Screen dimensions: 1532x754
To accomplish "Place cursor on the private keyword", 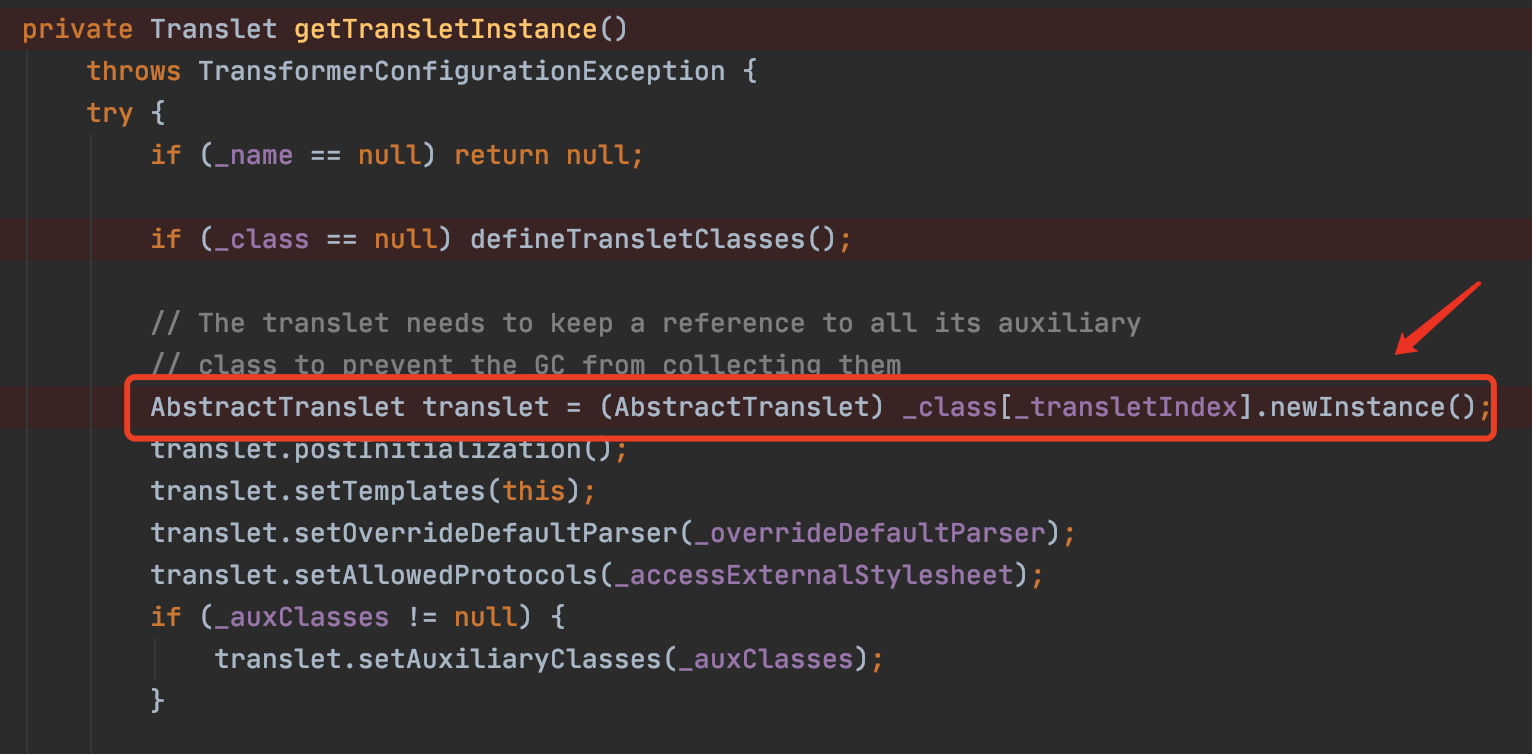I will [77, 28].
